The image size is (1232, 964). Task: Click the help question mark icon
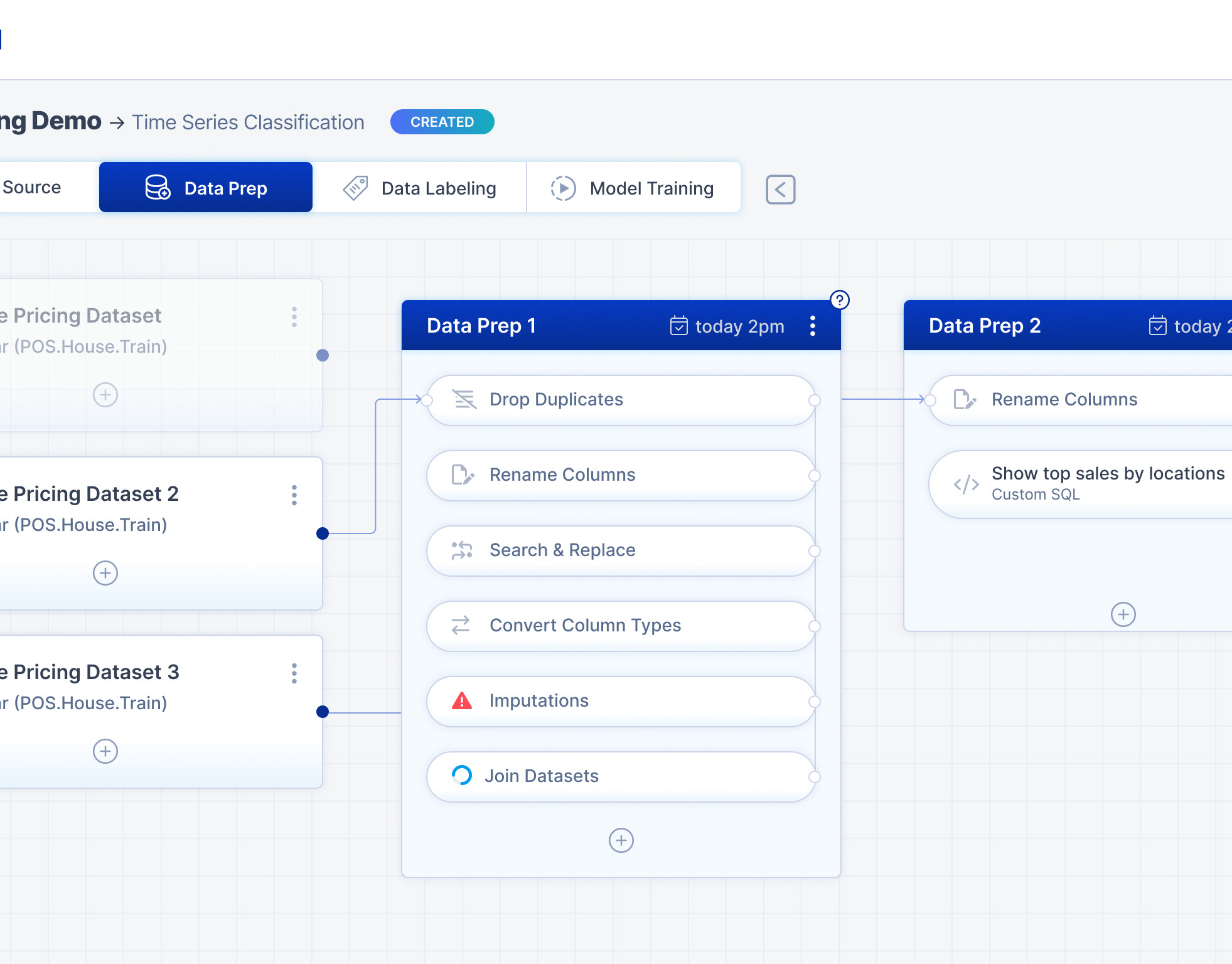(839, 300)
